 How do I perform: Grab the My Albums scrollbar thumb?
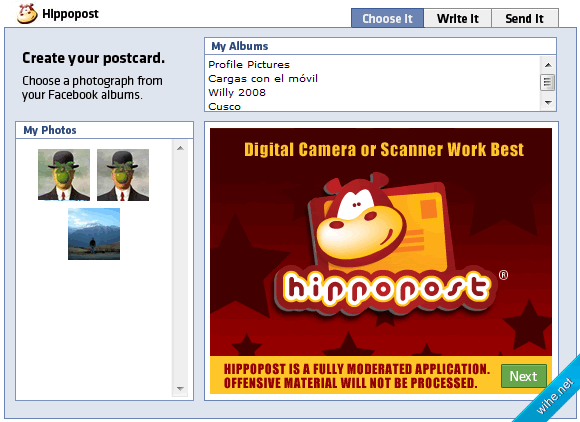547,82
